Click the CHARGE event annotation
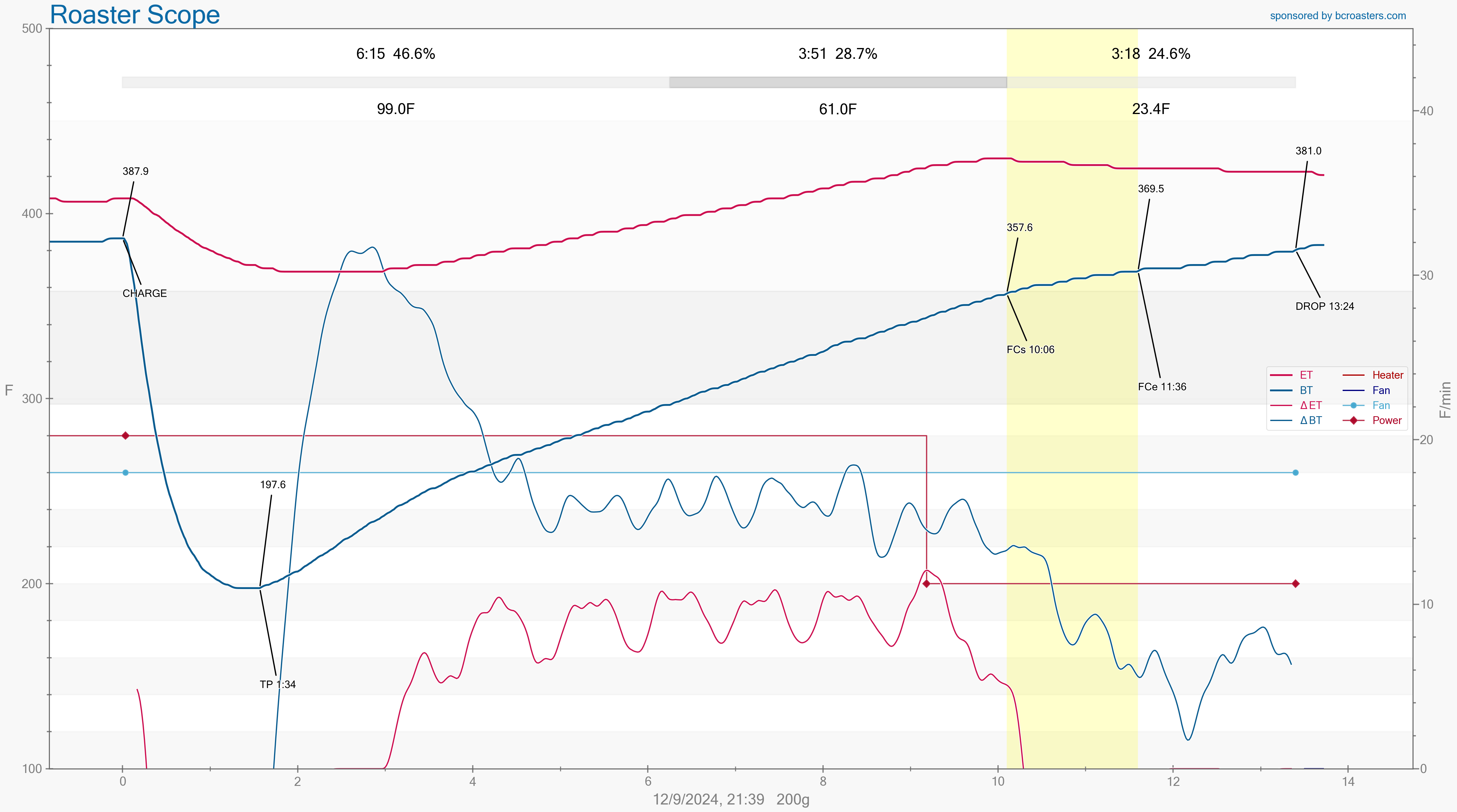This screenshot has height=812, width=1457. [x=144, y=293]
